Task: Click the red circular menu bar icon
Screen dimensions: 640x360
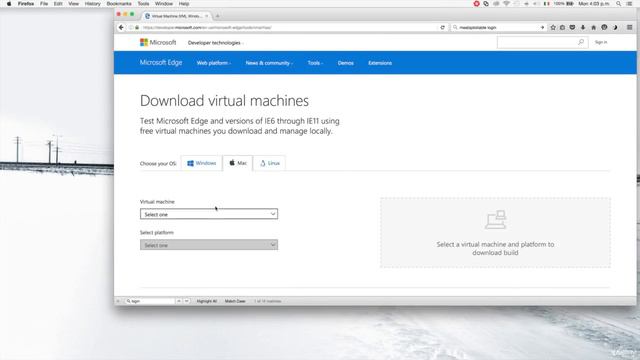Action: [476, 4]
